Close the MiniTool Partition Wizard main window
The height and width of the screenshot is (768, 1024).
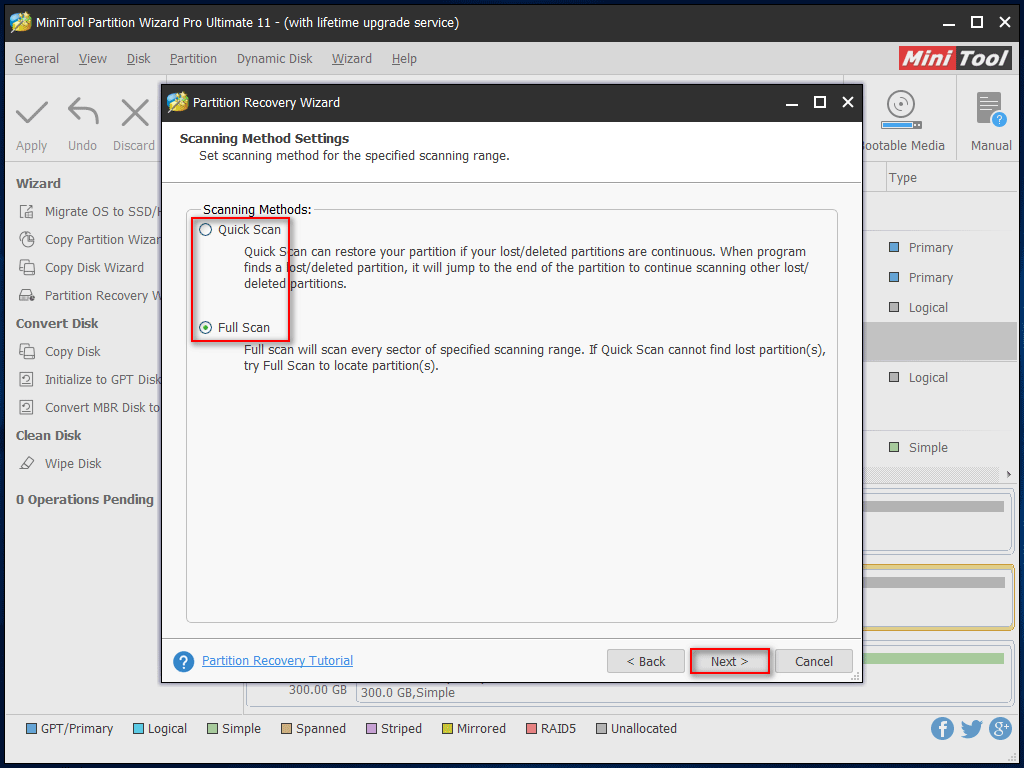[1005, 23]
